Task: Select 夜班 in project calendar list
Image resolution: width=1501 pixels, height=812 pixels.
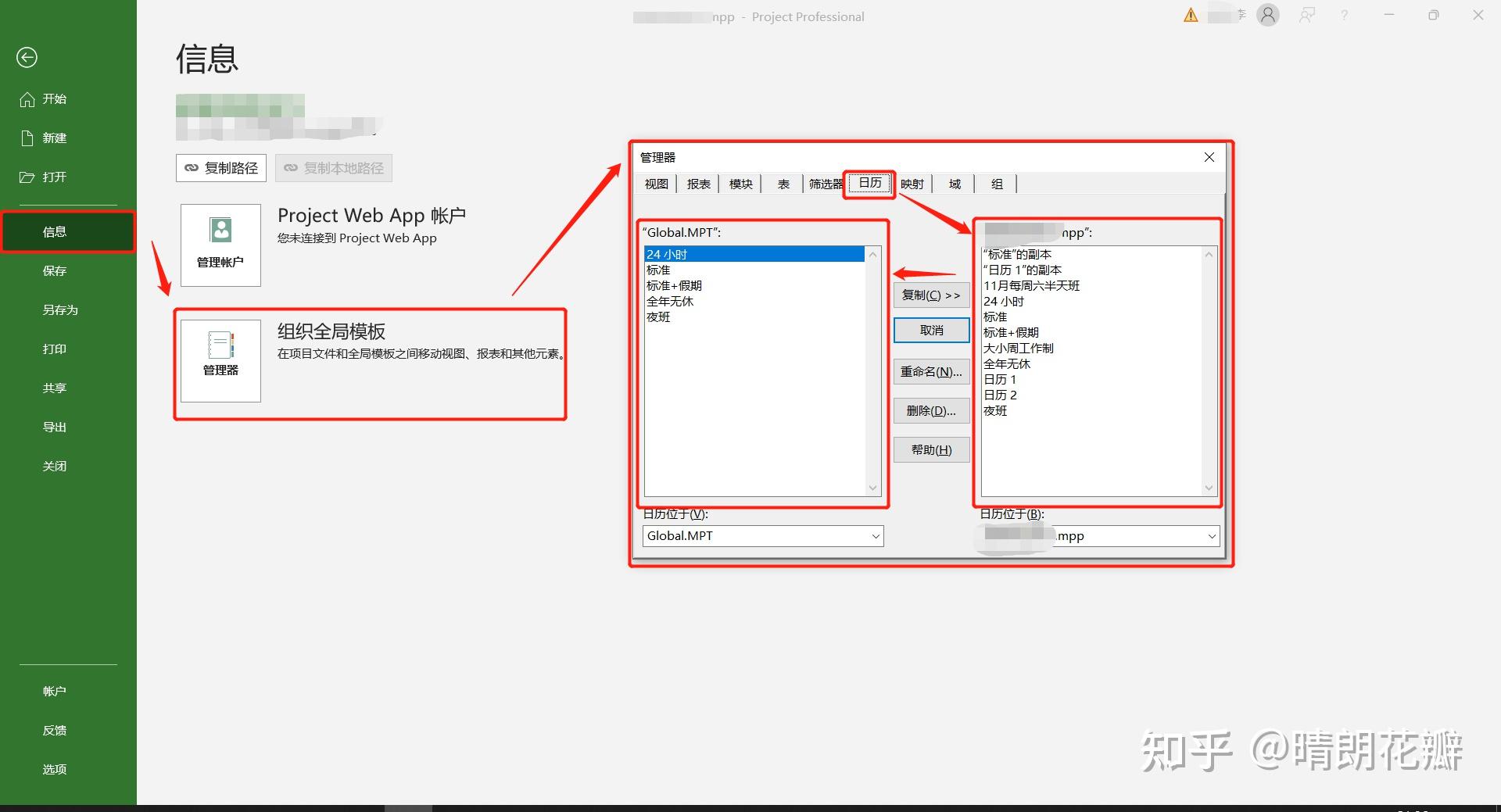Action: (x=1091, y=411)
